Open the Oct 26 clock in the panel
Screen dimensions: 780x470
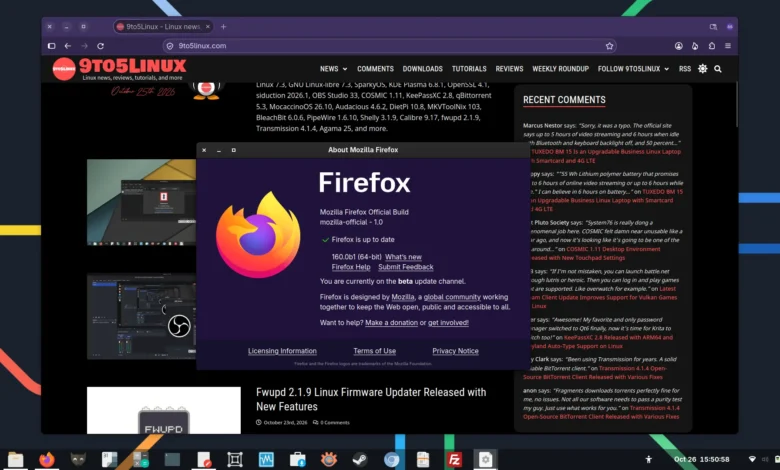tap(701, 460)
